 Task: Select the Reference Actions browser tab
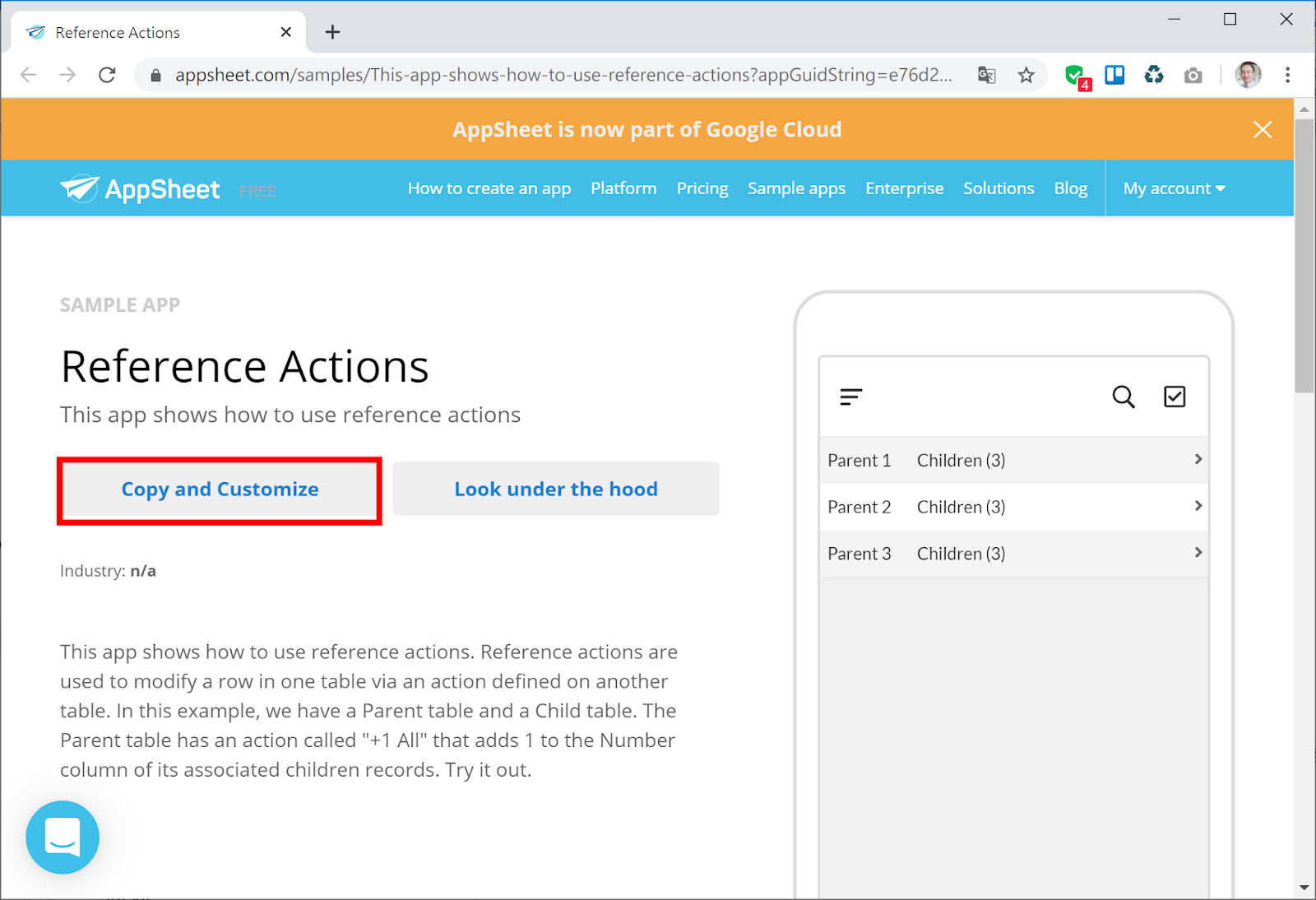pos(158,32)
